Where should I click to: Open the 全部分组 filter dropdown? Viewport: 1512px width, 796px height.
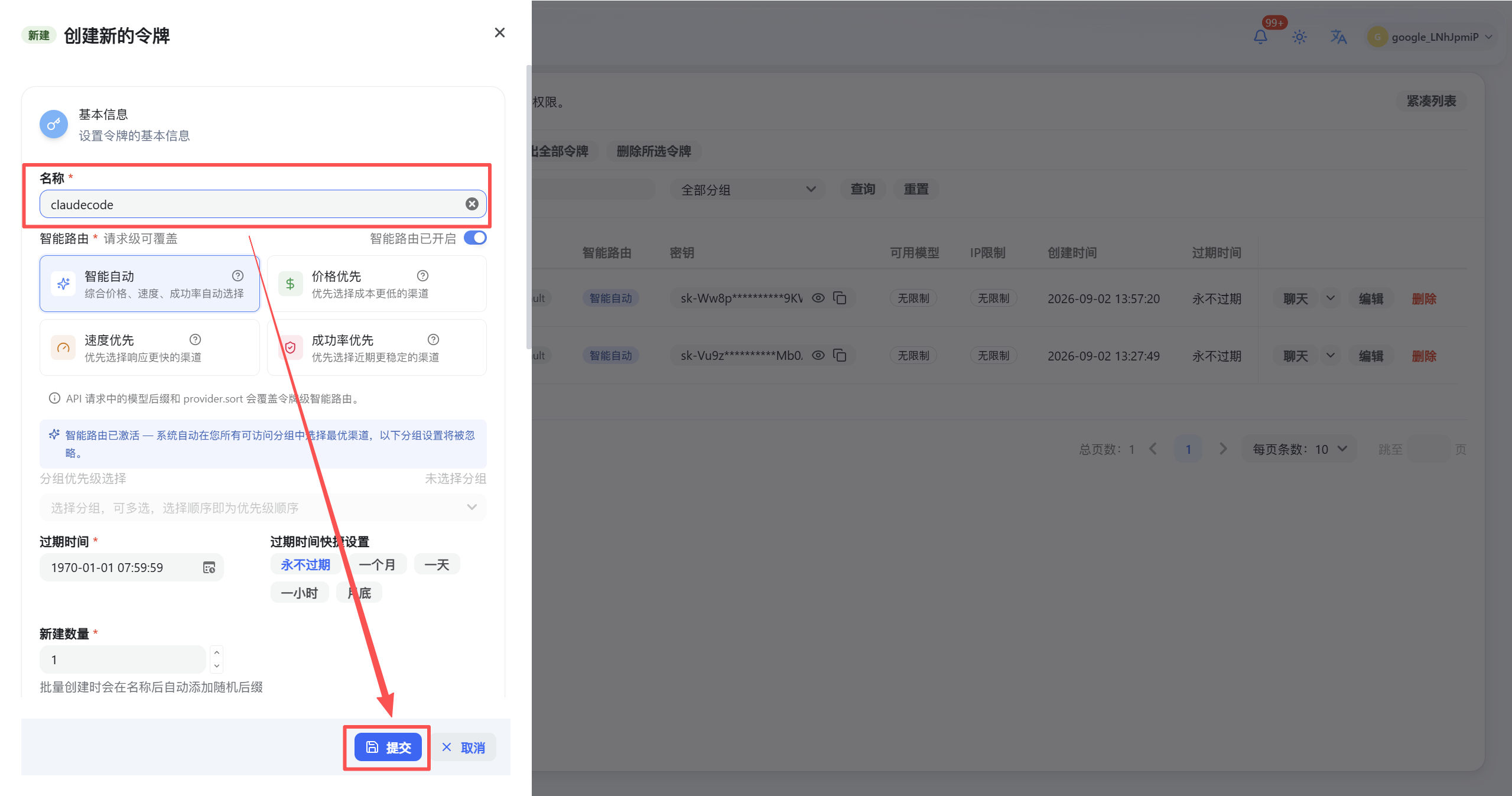[747, 190]
